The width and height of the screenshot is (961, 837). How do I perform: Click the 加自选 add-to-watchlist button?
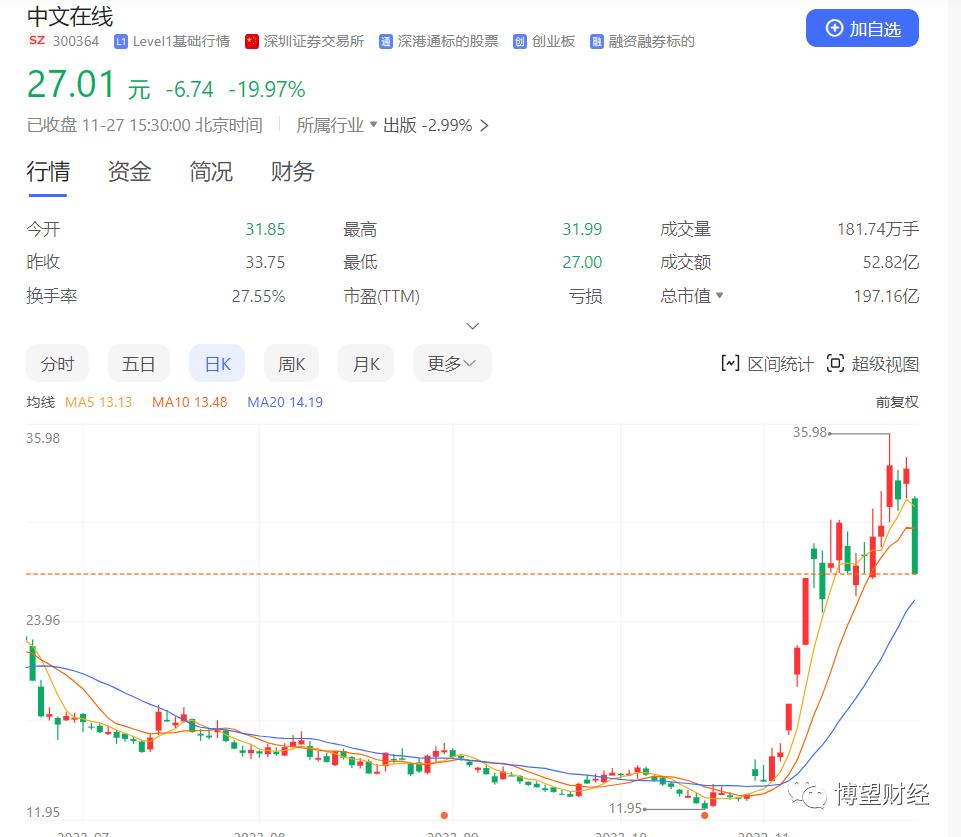[862, 28]
